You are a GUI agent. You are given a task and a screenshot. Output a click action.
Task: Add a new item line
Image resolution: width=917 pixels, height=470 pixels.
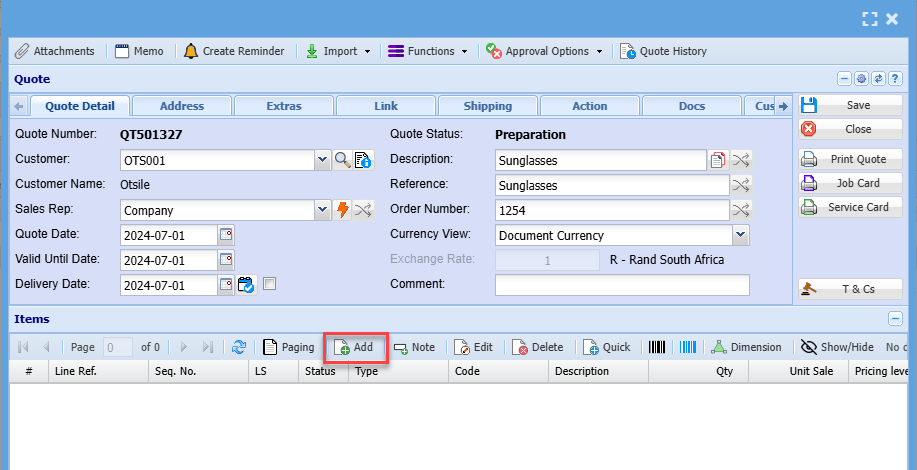click(x=355, y=347)
